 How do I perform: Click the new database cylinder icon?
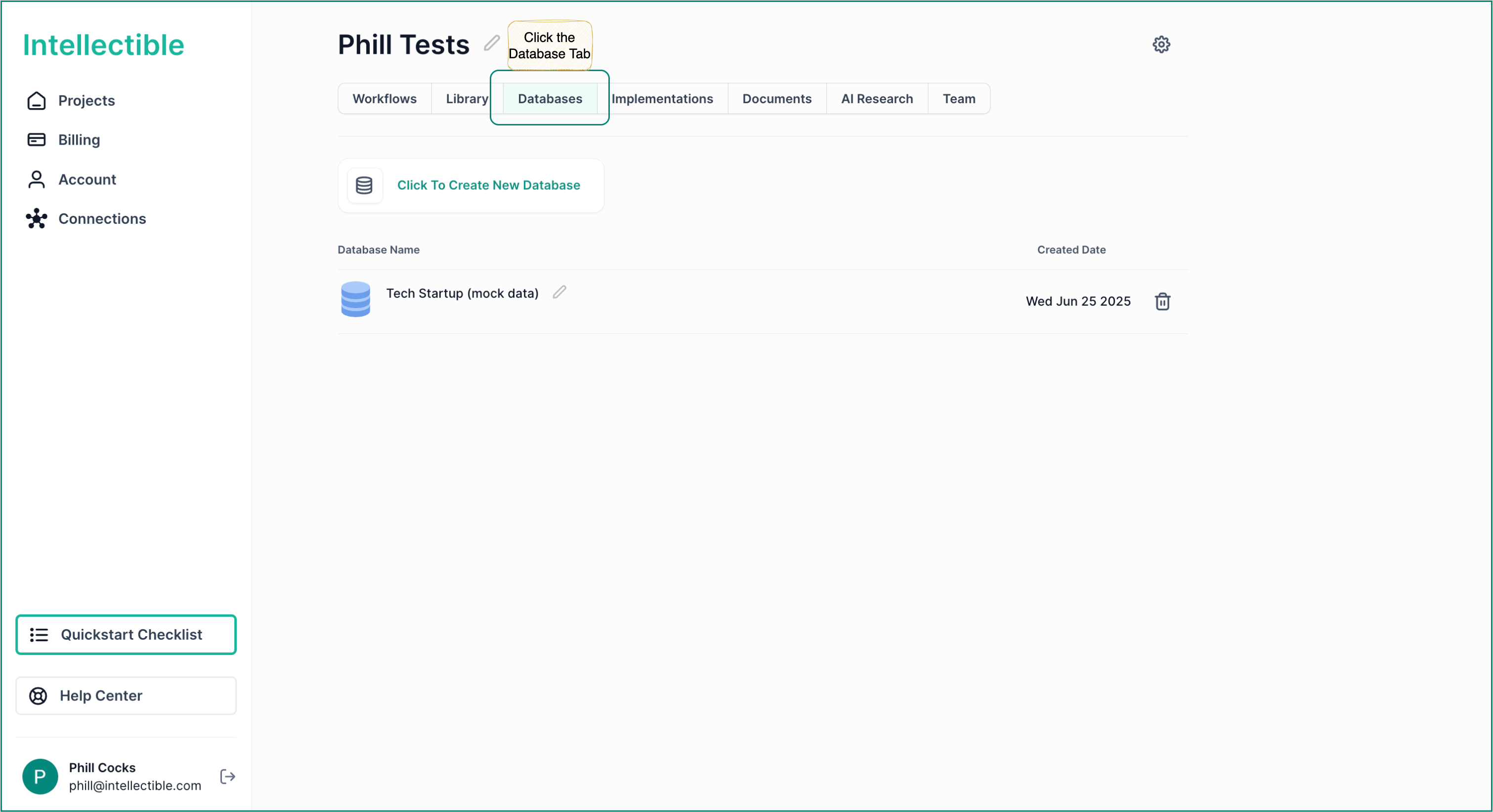pos(364,185)
